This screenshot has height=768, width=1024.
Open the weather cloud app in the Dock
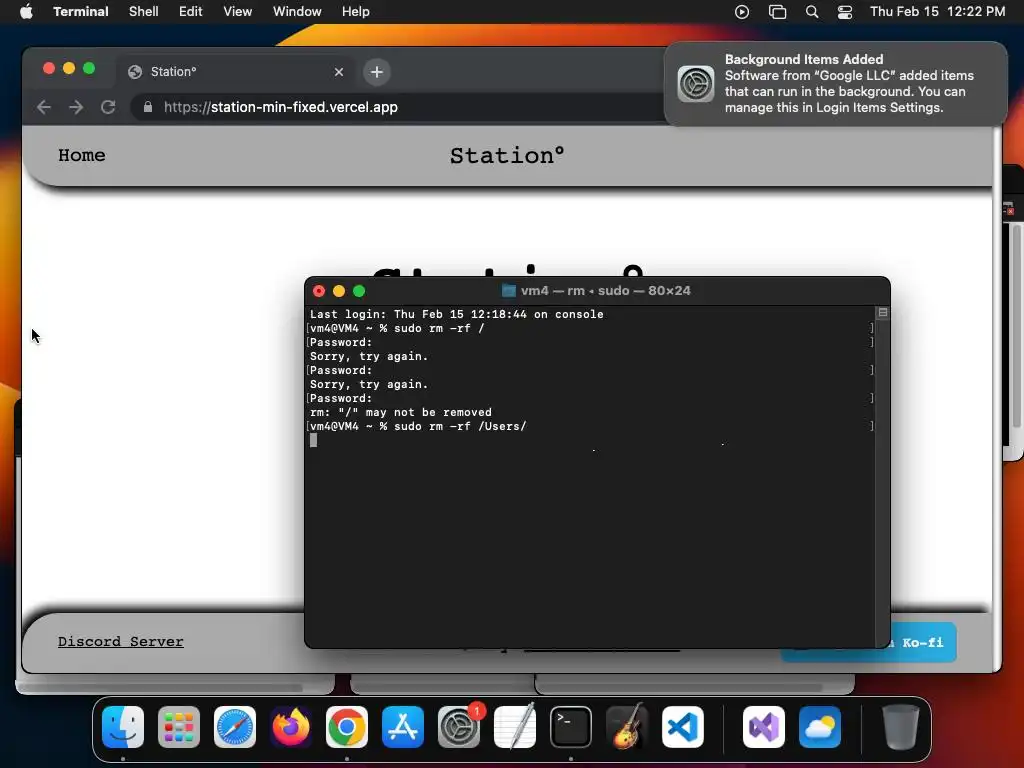click(x=820, y=727)
